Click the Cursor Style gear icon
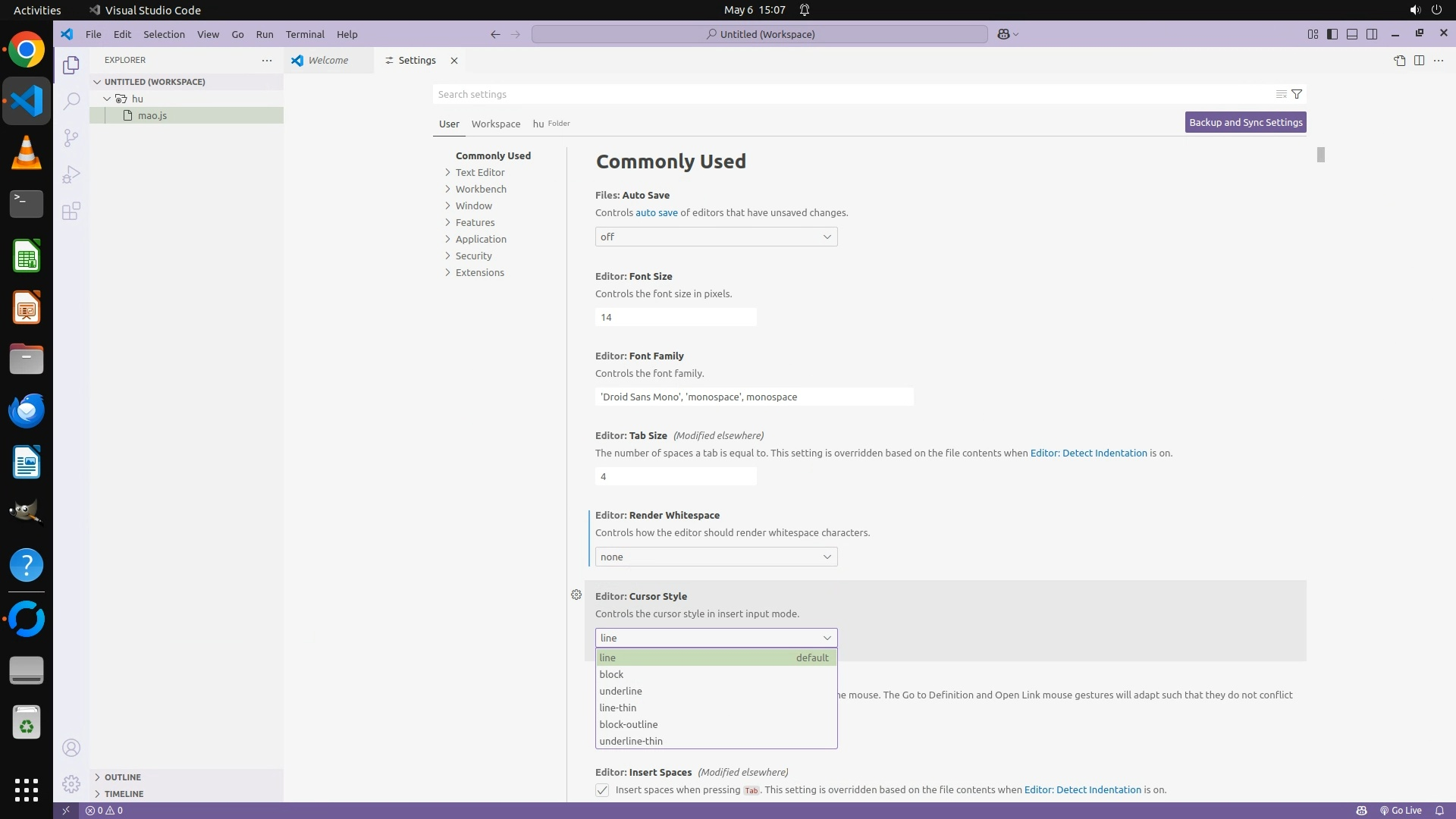 point(576,595)
